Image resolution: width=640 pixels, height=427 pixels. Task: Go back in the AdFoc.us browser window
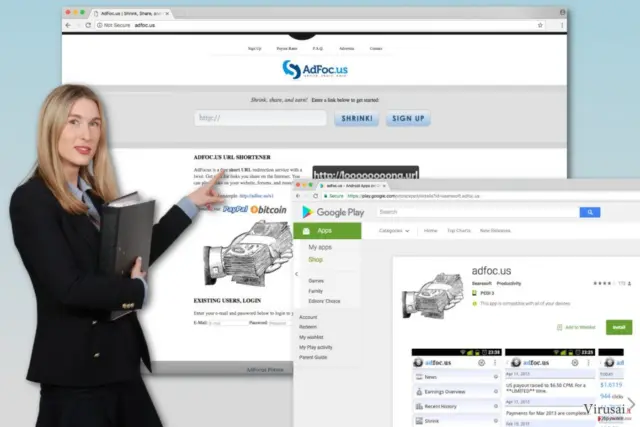pyautogui.click(x=68, y=25)
